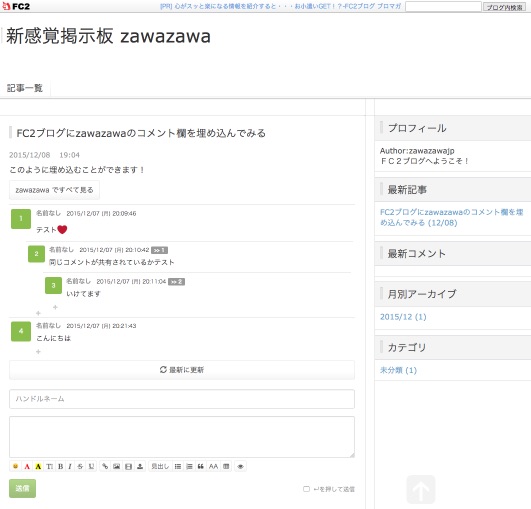Follow the >>2 reply anchor

(176, 282)
